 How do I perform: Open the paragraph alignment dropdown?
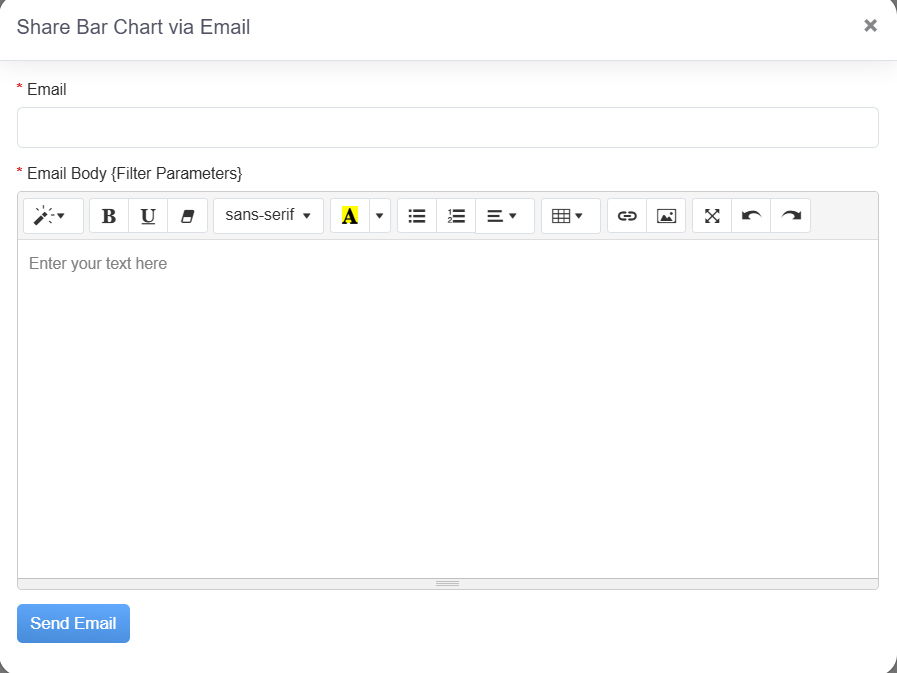coord(504,216)
